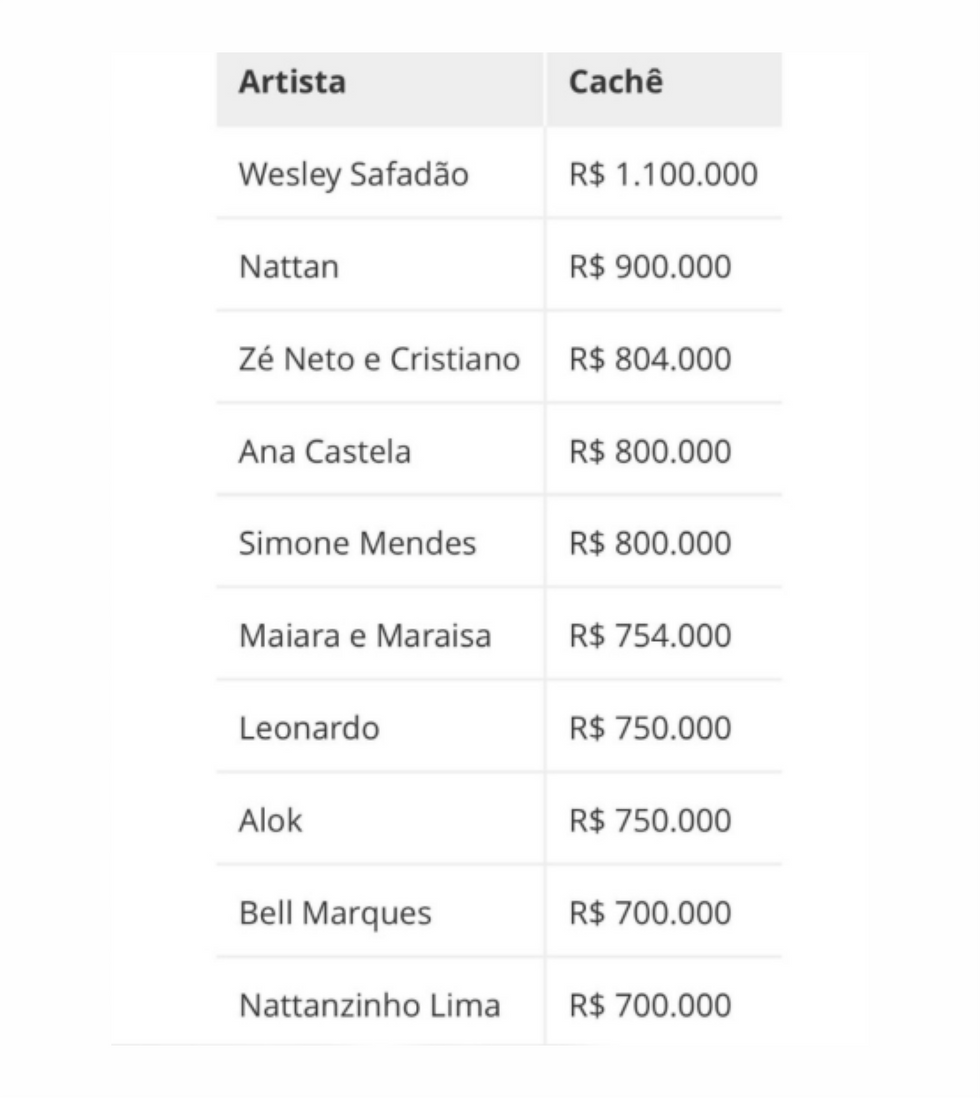Viewport: 980px width, 1098px height.
Task: Click the R$ 754.000 cachê value
Action: [650, 636]
